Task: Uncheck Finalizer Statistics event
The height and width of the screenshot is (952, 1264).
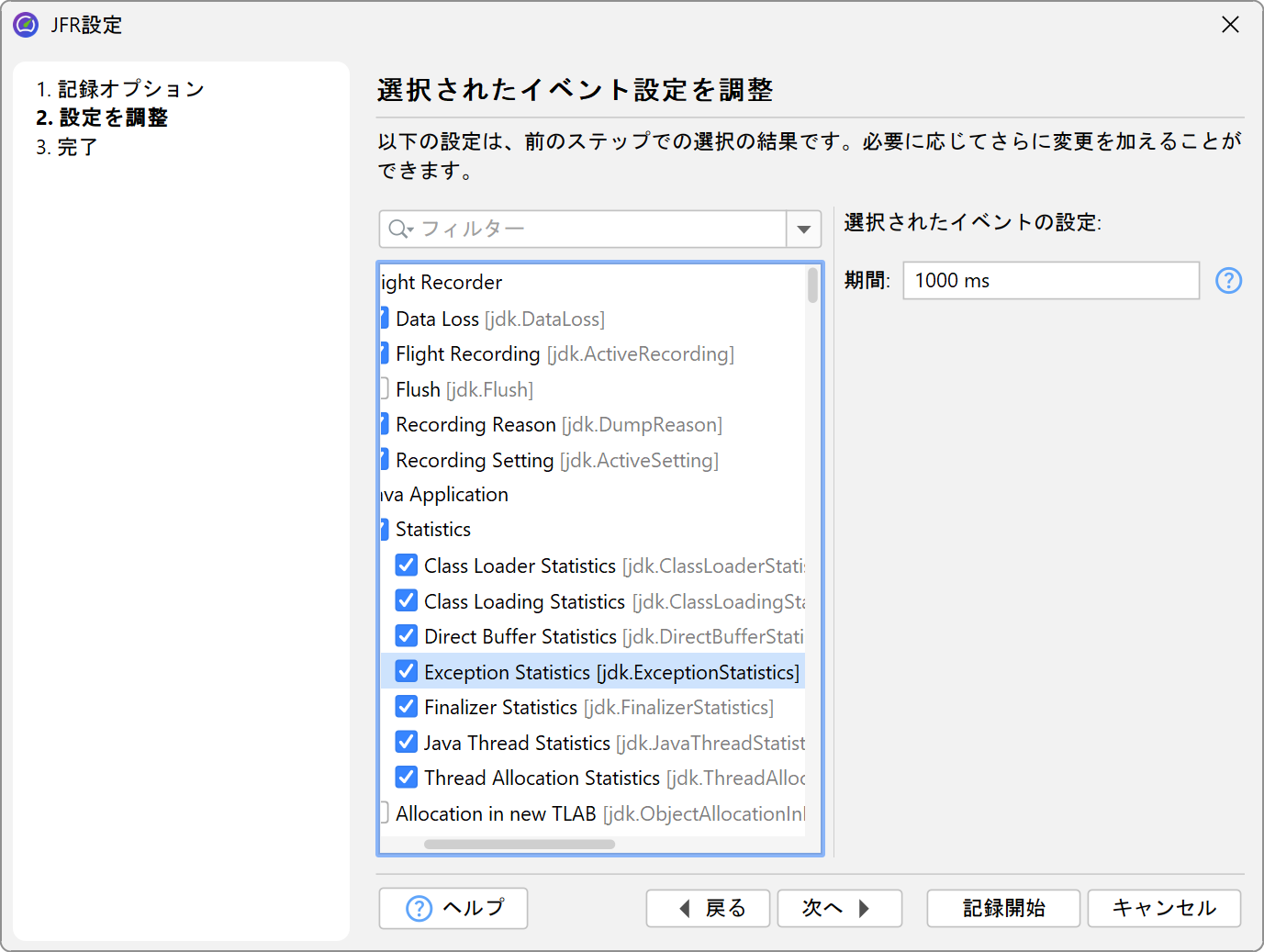Action: coord(406,707)
